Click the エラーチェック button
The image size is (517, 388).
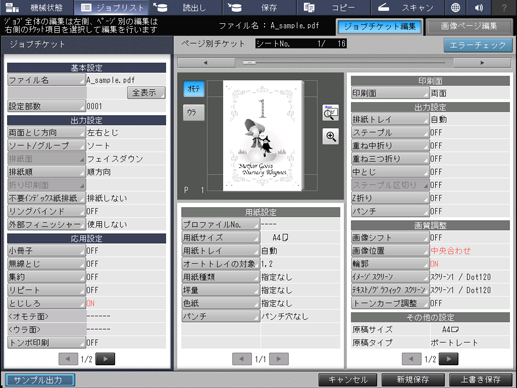coord(478,45)
